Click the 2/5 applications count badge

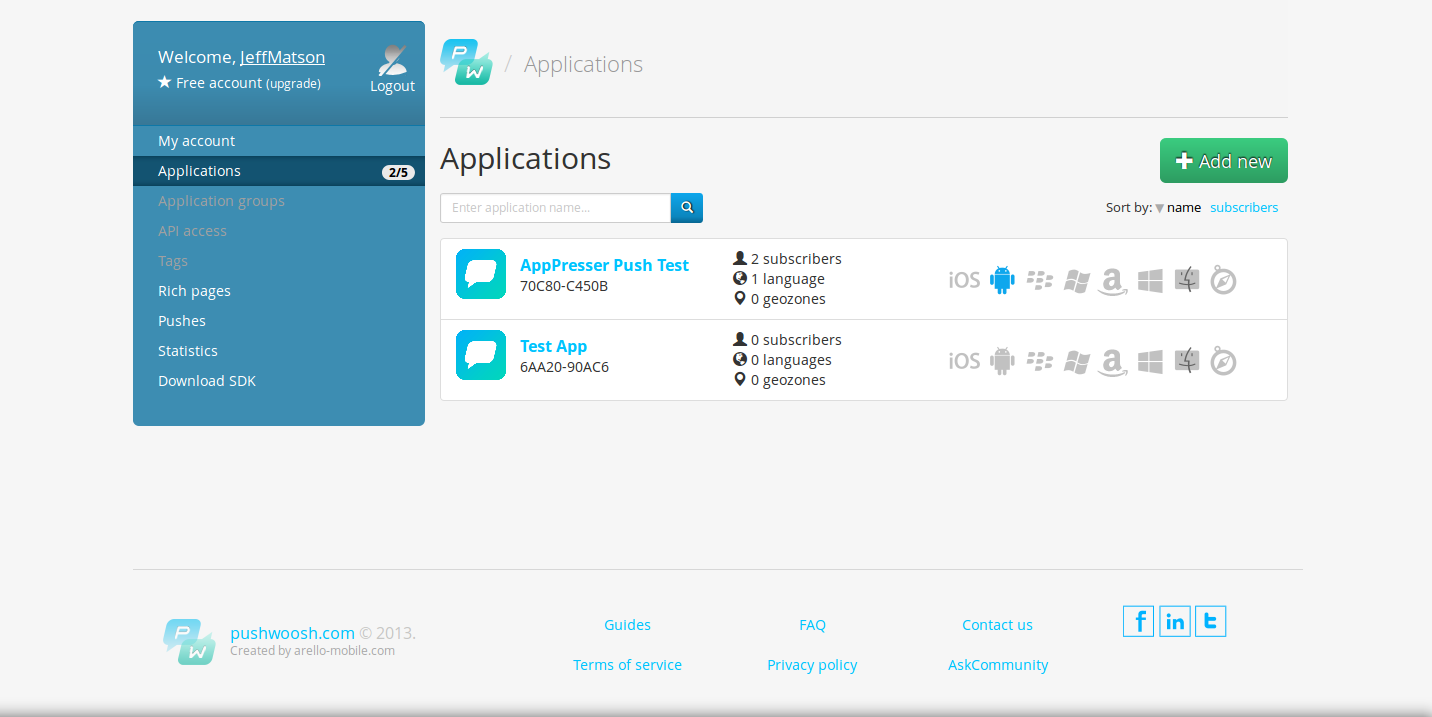[398, 172]
